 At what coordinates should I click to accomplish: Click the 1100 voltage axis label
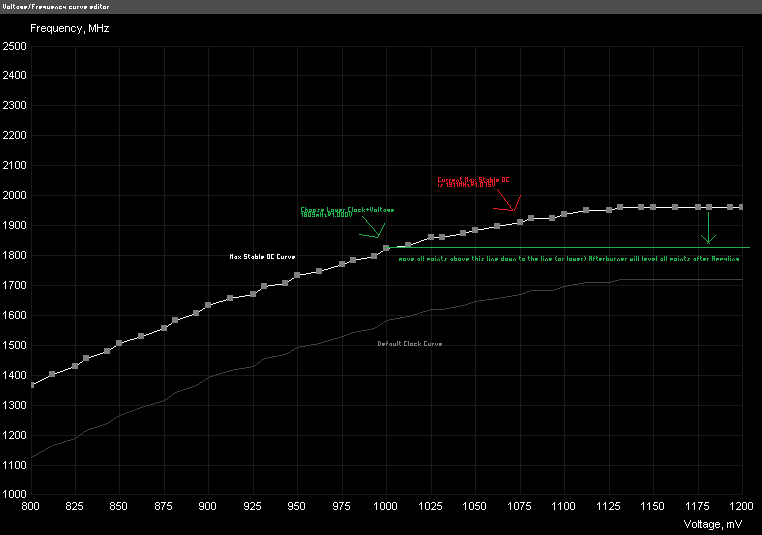tap(563, 506)
